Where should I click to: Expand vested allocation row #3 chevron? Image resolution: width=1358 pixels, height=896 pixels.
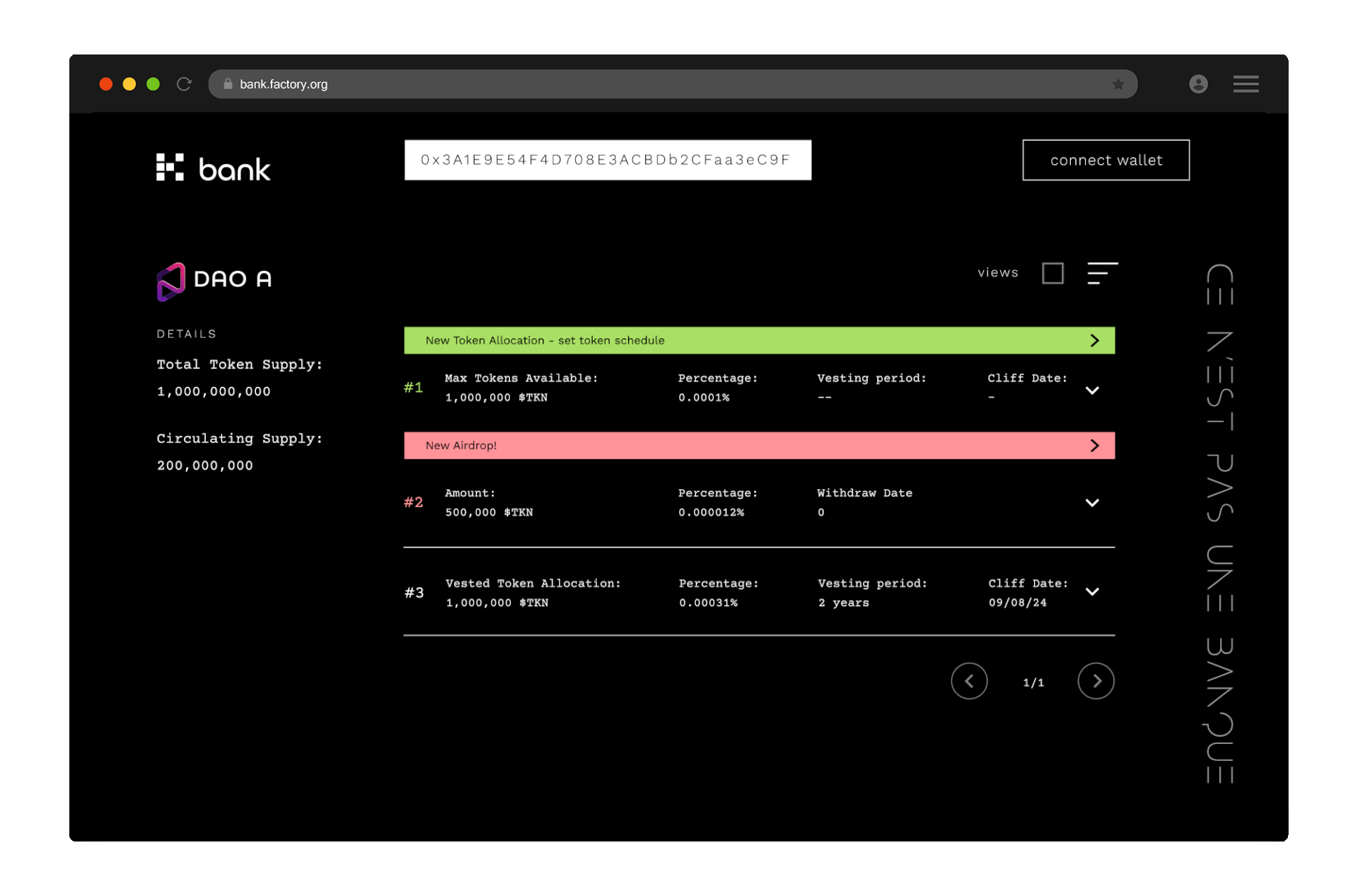(1091, 592)
